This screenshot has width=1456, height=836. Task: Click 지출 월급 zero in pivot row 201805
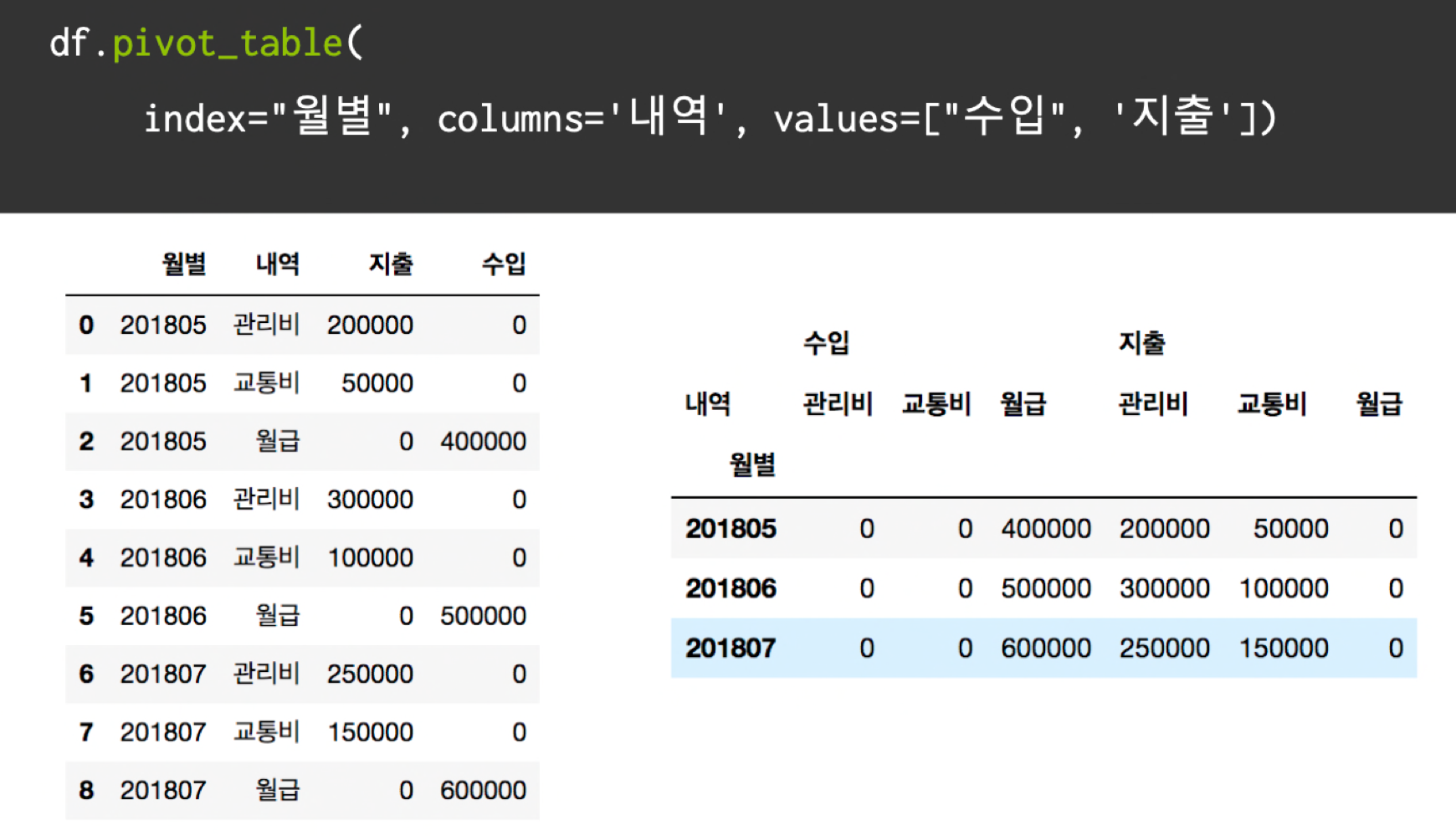point(1396,529)
